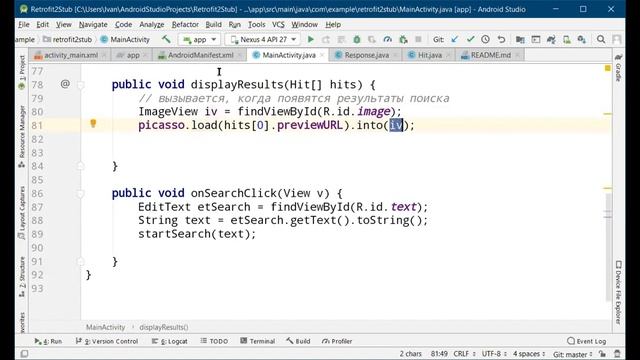
Task: Open the Build tool window
Action: pyautogui.click(x=298, y=341)
